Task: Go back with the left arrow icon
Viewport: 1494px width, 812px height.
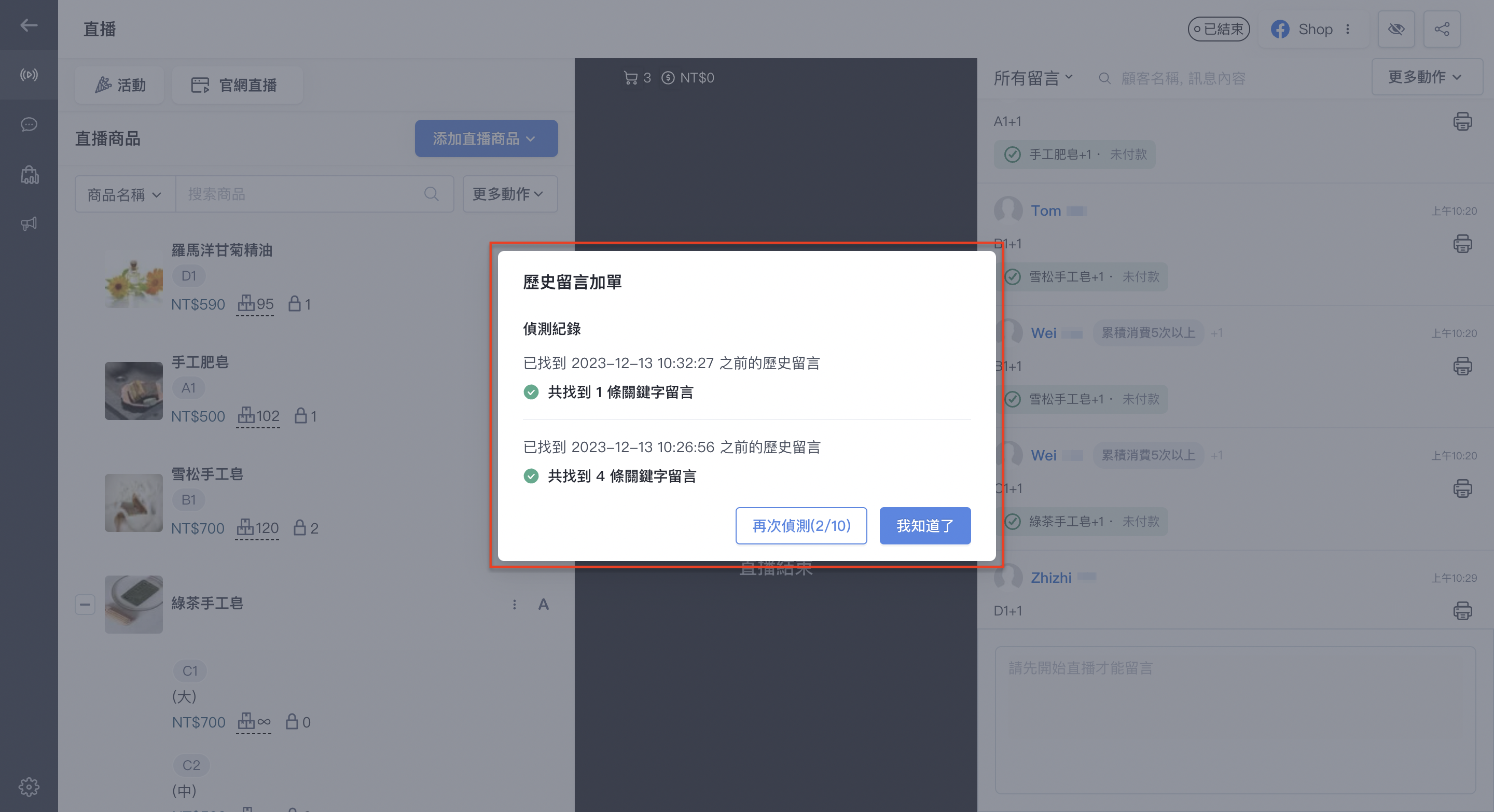Action: click(29, 25)
